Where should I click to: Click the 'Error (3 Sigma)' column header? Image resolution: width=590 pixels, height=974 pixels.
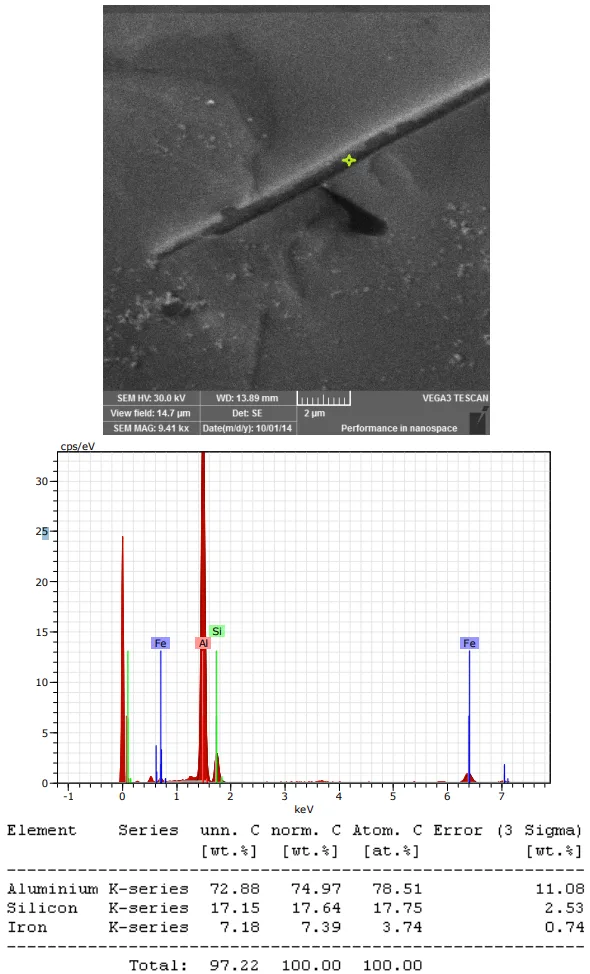point(507,831)
